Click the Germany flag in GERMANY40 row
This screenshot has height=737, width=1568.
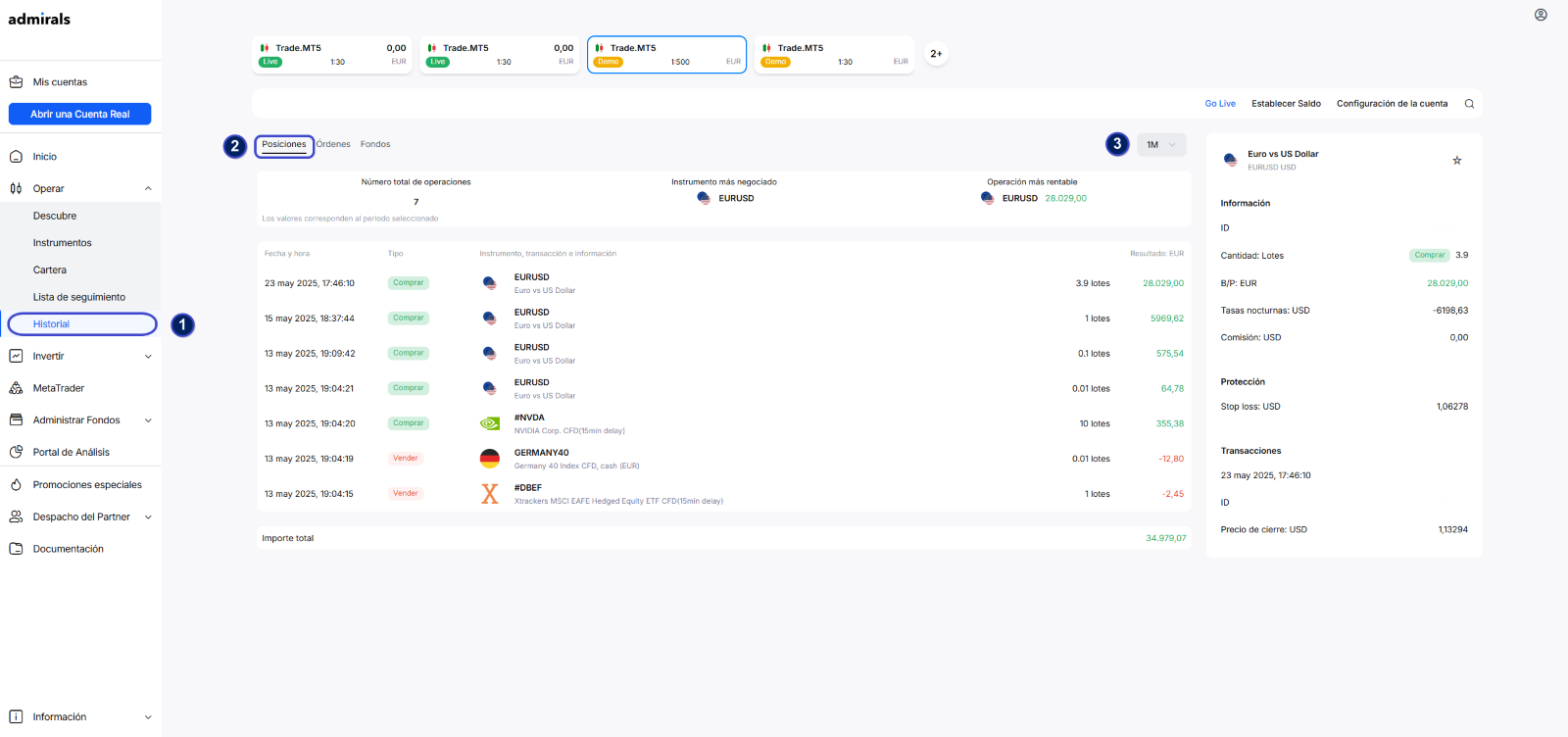point(490,459)
